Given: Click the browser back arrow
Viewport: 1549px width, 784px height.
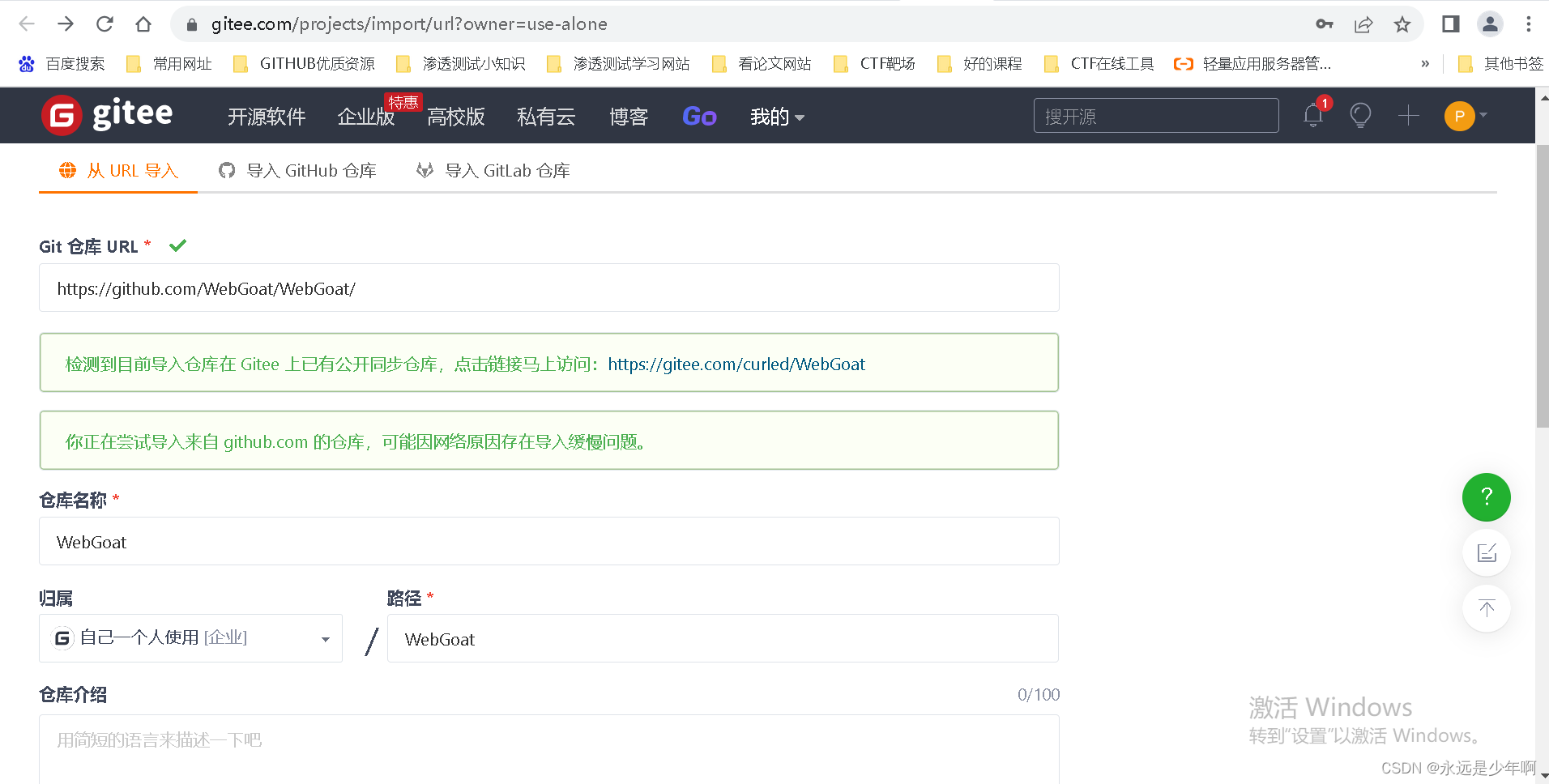Looking at the screenshot, I should [x=27, y=24].
